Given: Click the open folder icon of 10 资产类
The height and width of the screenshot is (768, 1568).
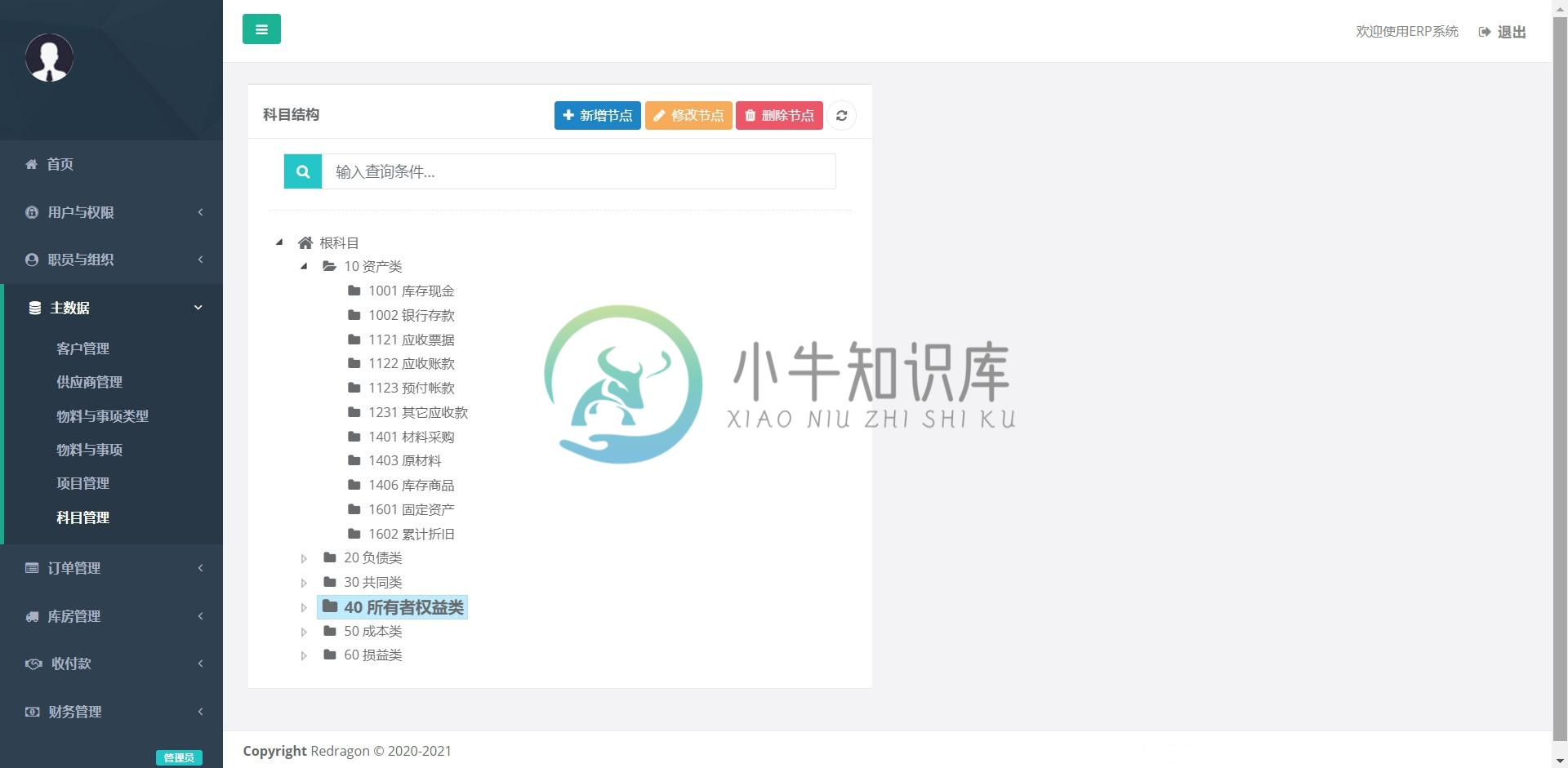Looking at the screenshot, I should (329, 266).
